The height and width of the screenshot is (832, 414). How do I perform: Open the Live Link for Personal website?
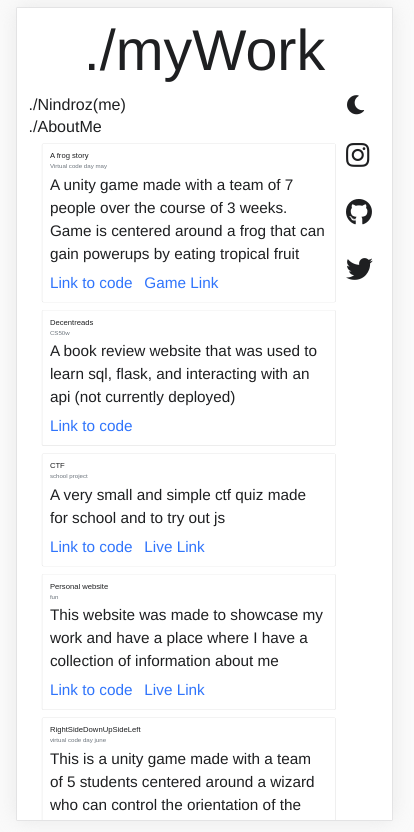click(175, 690)
